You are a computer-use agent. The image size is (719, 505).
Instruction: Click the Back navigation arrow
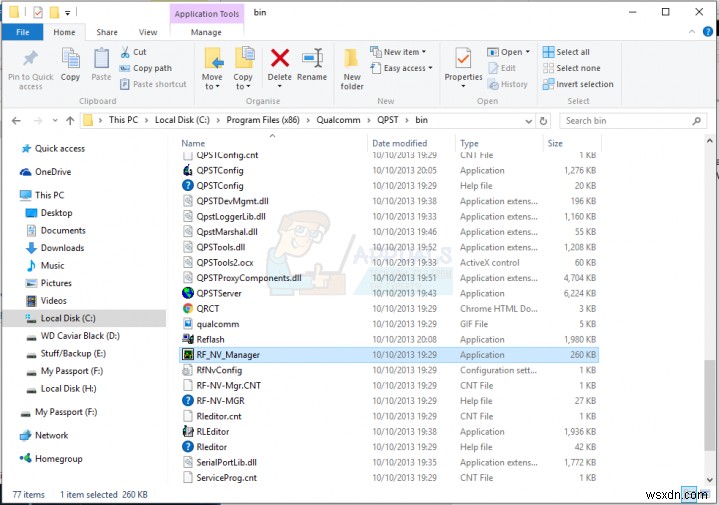click(17, 121)
